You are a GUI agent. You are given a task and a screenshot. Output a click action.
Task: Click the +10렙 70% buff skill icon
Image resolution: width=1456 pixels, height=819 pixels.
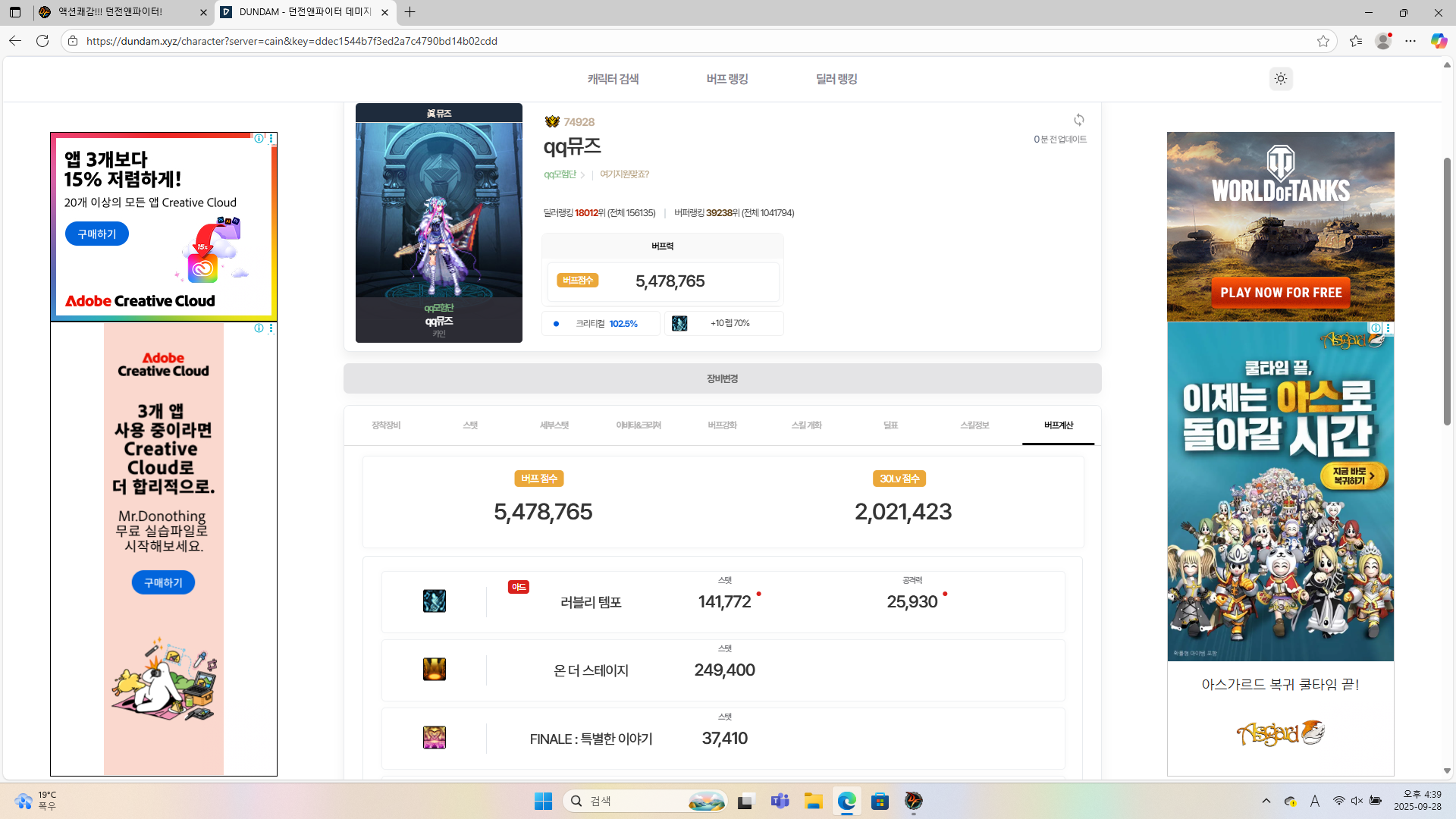[x=679, y=324]
